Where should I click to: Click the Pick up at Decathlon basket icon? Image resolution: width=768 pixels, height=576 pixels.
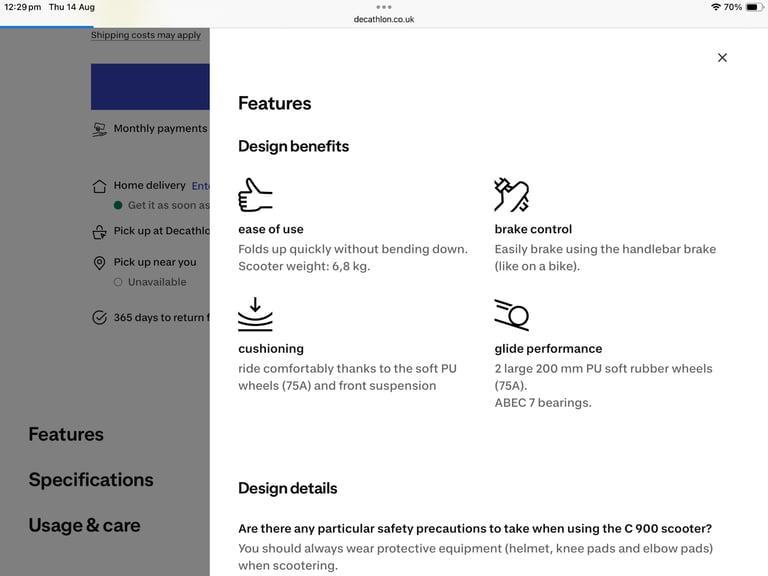point(99,232)
